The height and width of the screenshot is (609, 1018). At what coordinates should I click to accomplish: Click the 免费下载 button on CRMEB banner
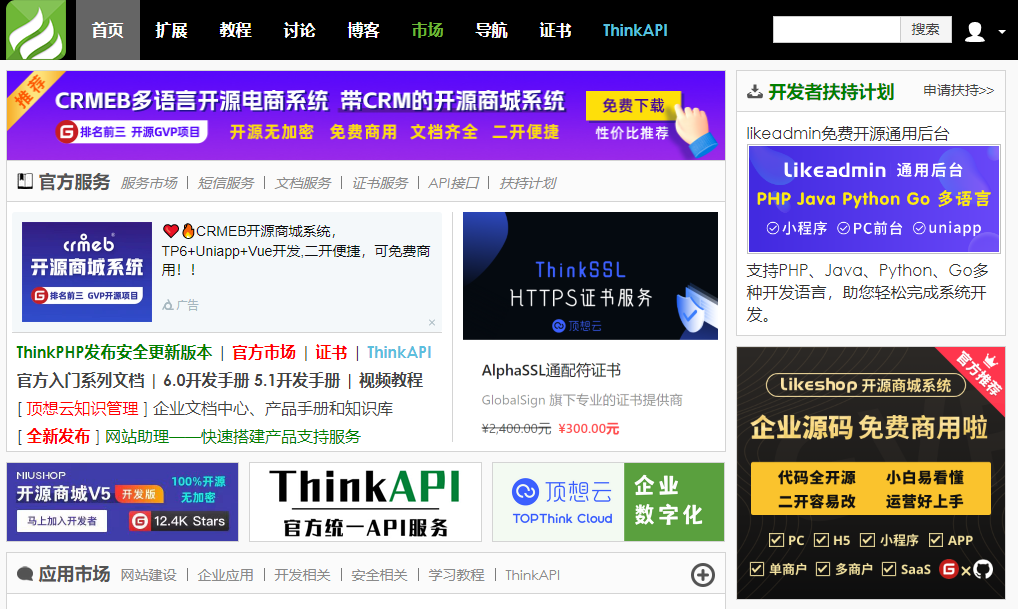(633, 105)
